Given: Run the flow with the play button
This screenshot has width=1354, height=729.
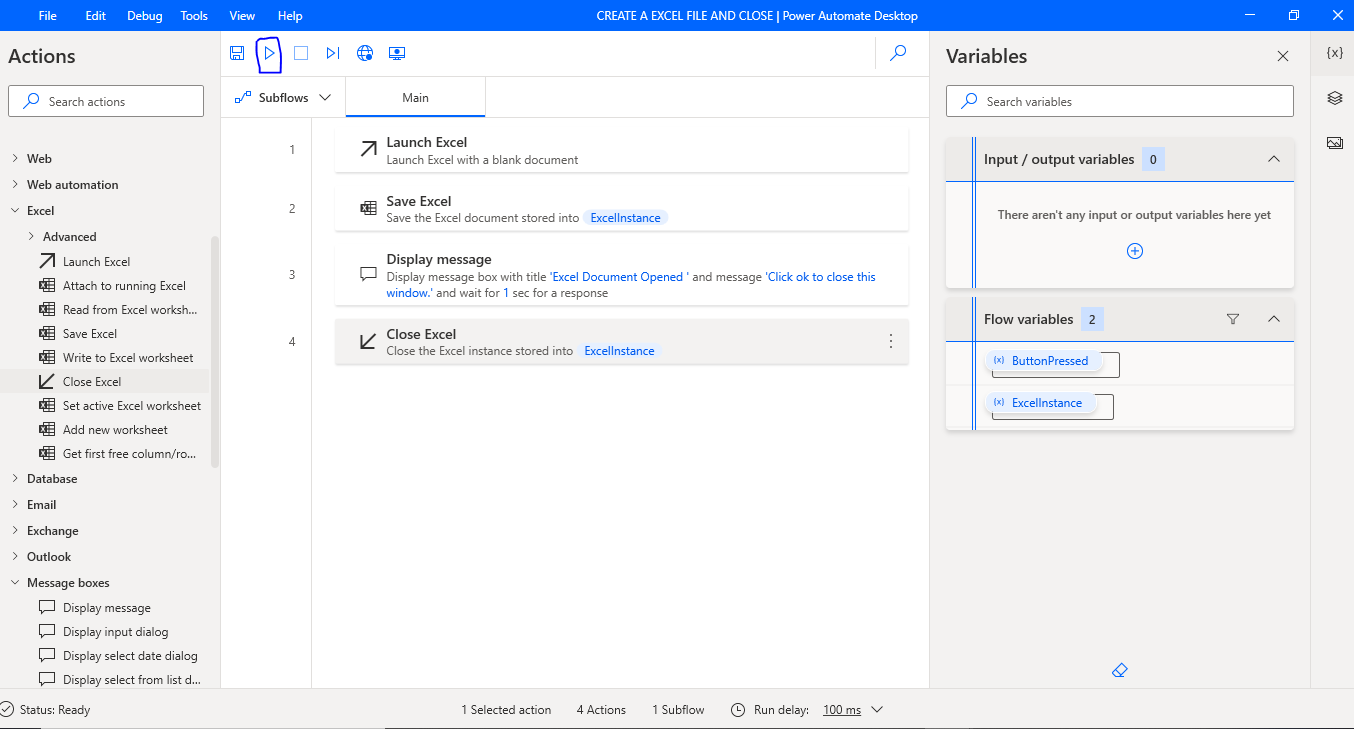Looking at the screenshot, I should (269, 53).
